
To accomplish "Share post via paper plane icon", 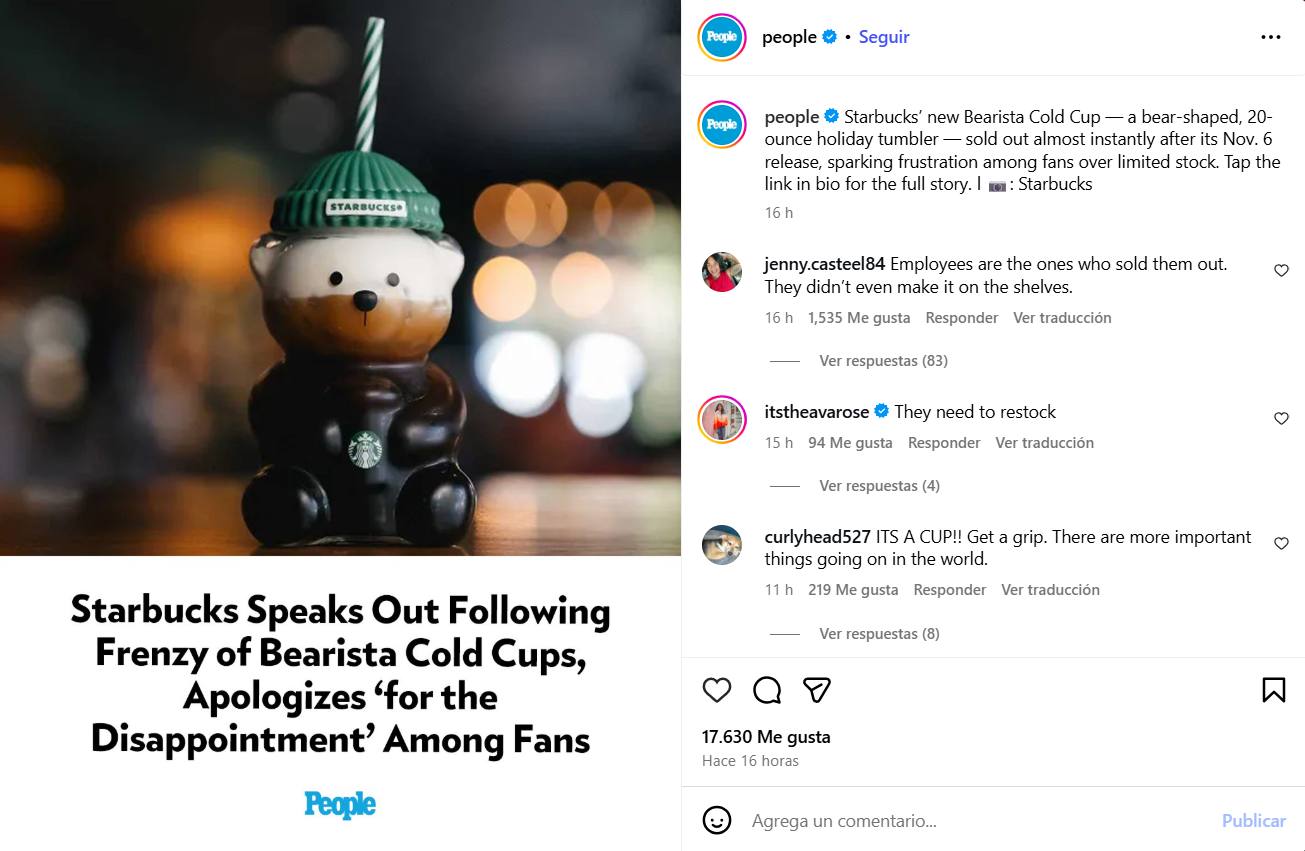I will (x=817, y=690).
